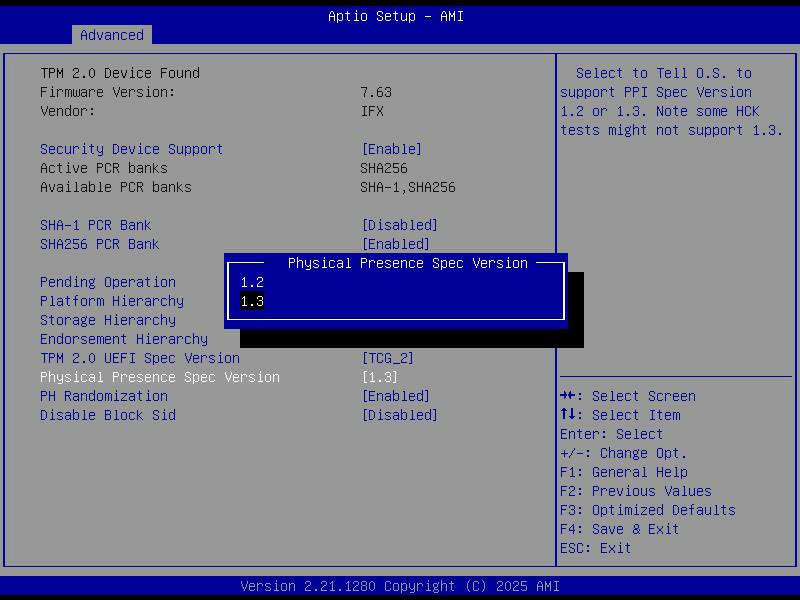This screenshot has height=600, width=800.
Task: Click the F1: General Help hint
Action: tap(623, 472)
